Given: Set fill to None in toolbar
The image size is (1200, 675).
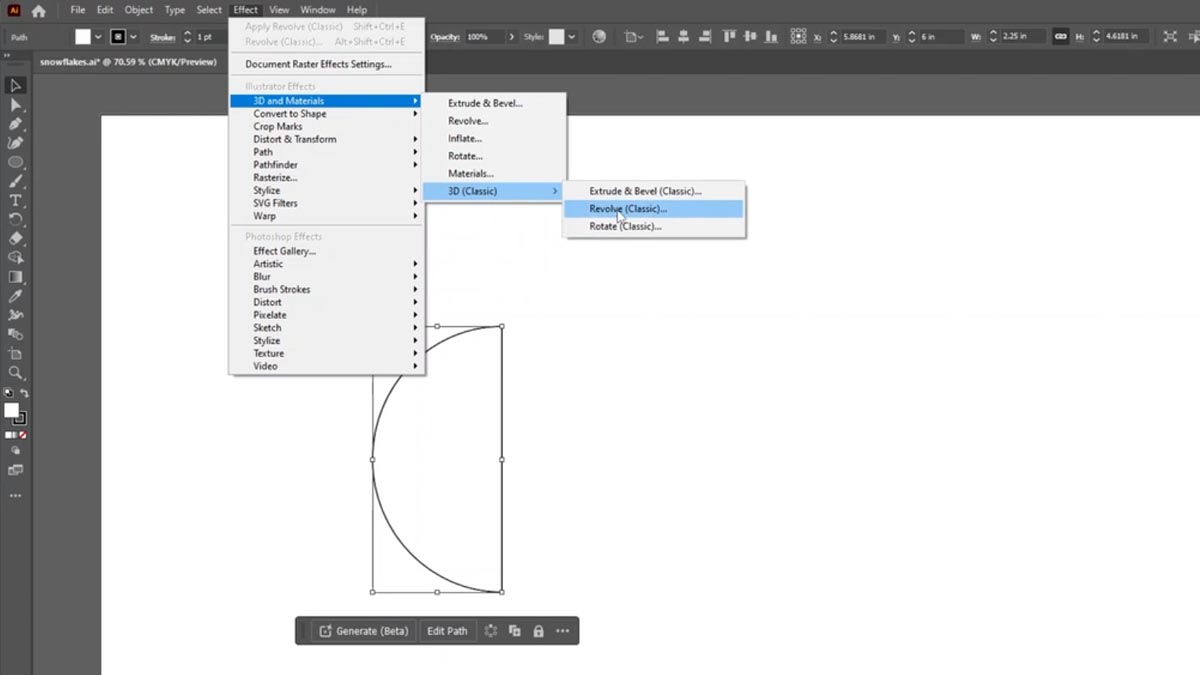Looking at the screenshot, I should (x=22, y=436).
